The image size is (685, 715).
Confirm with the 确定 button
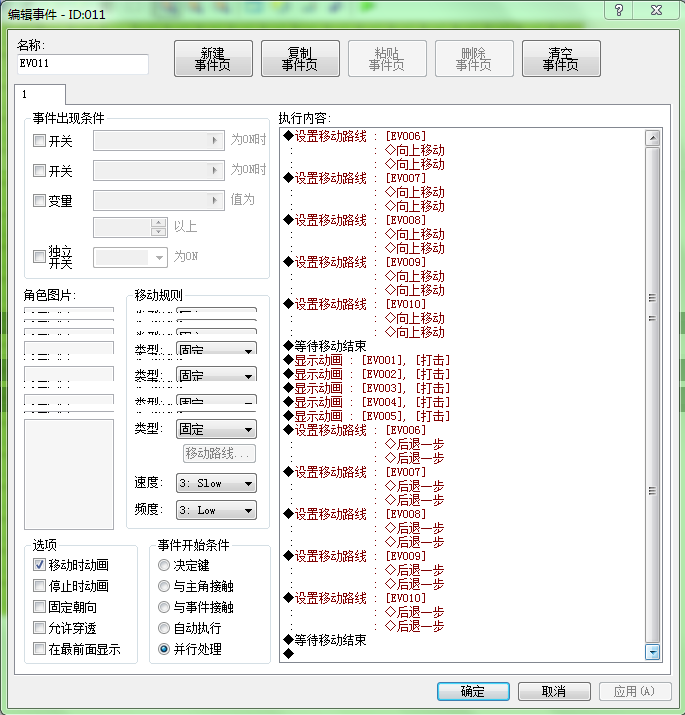(473, 691)
